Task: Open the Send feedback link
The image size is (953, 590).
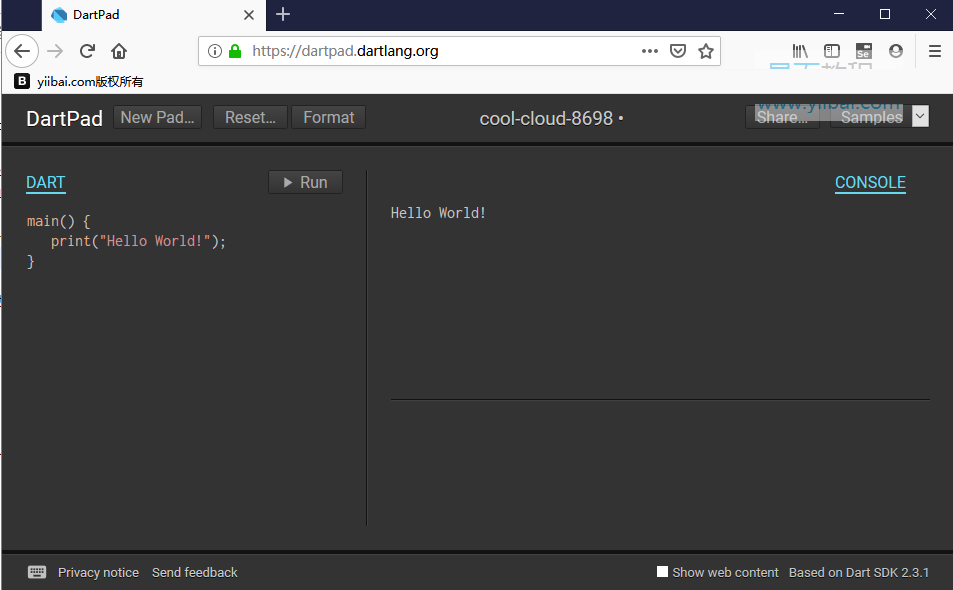Action: [x=194, y=572]
